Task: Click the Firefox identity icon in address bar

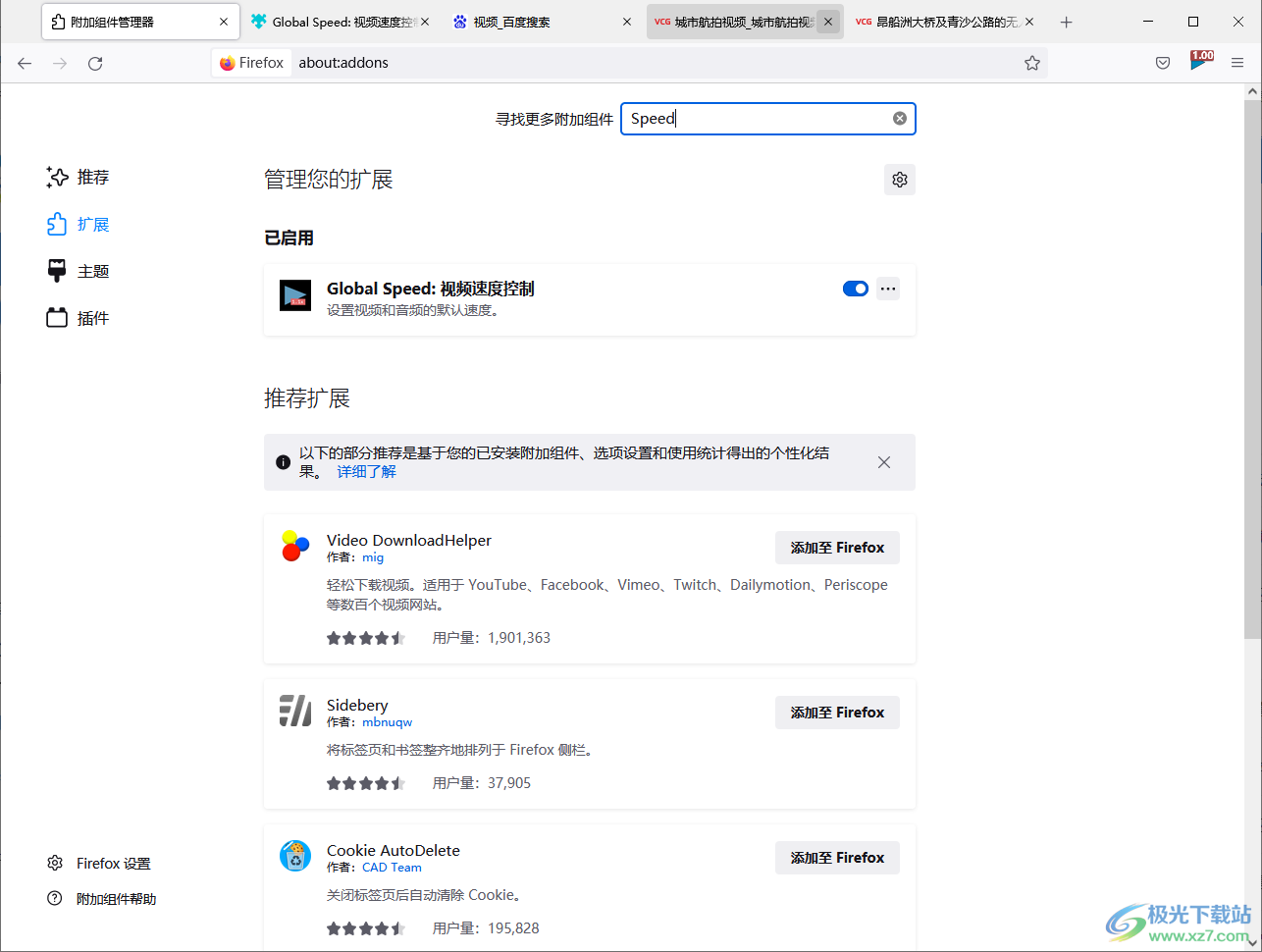Action: (252, 63)
